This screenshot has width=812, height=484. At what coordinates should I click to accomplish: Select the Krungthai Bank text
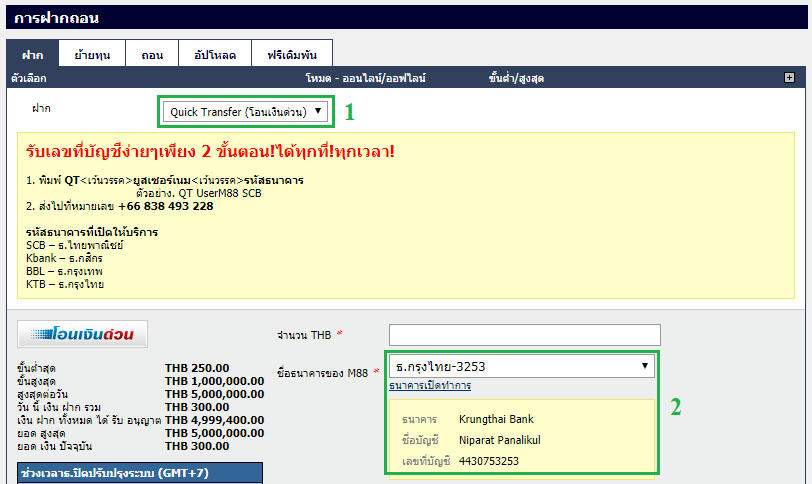(496, 419)
